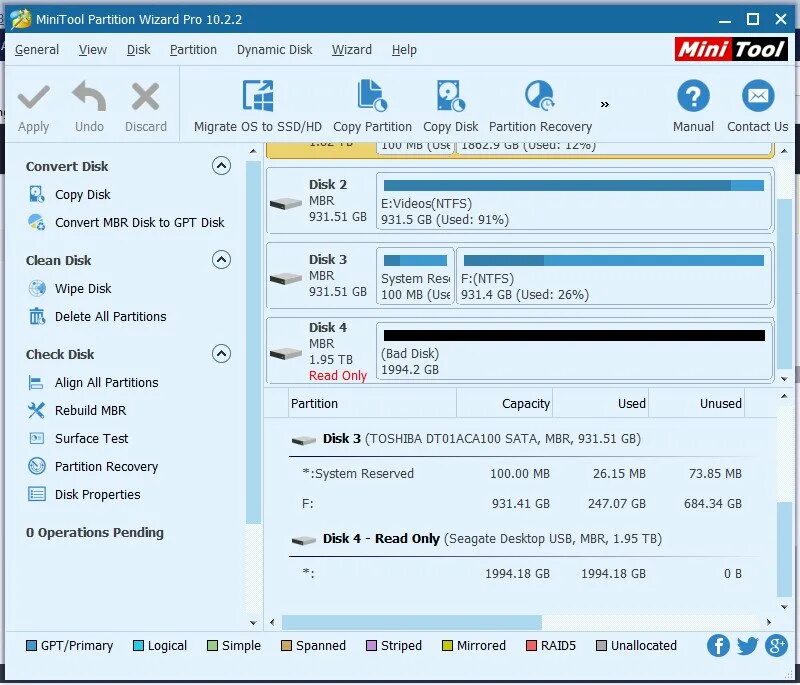Click disk map scroll down arrow

tap(784, 379)
